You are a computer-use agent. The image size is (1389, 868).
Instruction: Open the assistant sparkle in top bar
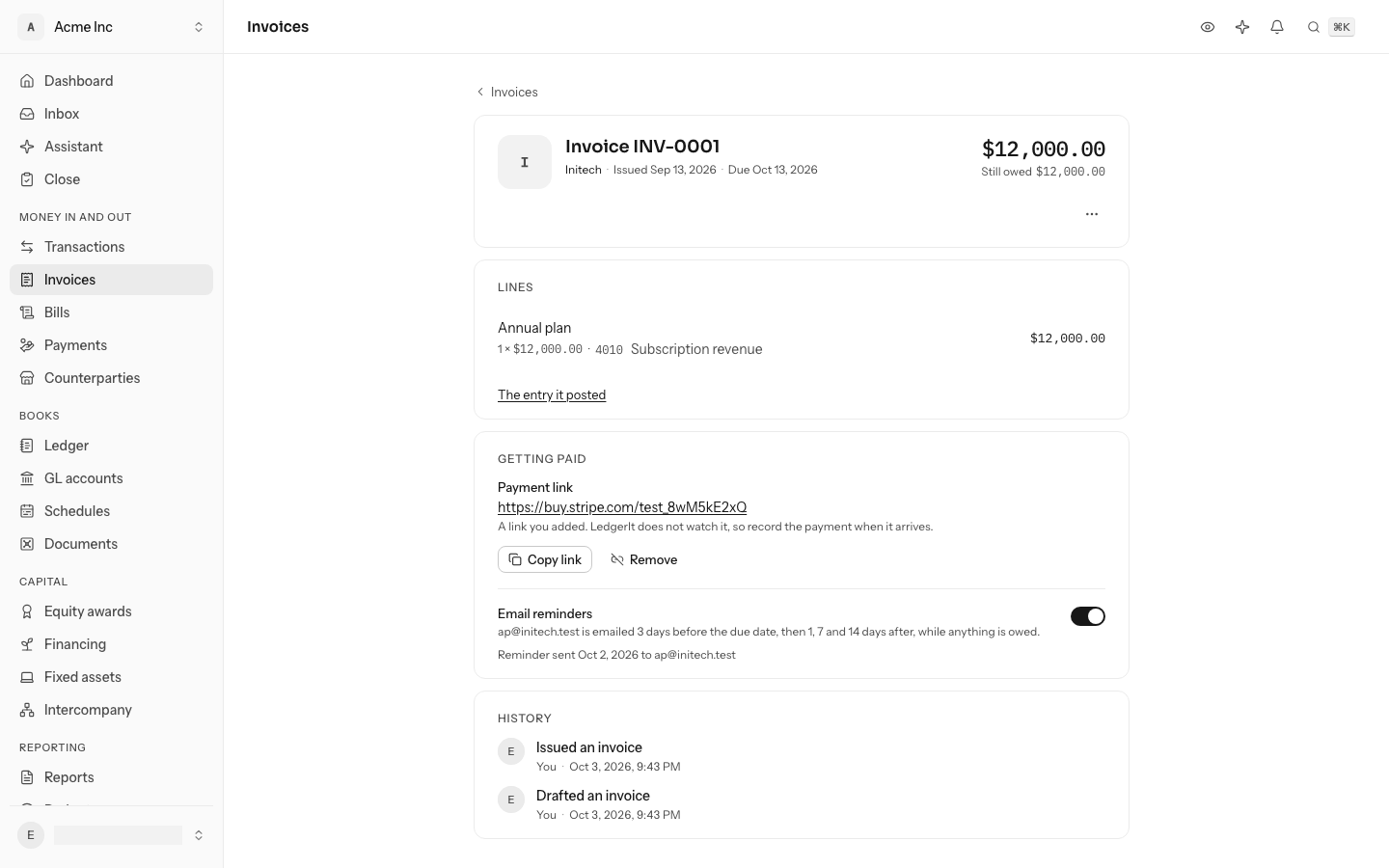(1242, 27)
